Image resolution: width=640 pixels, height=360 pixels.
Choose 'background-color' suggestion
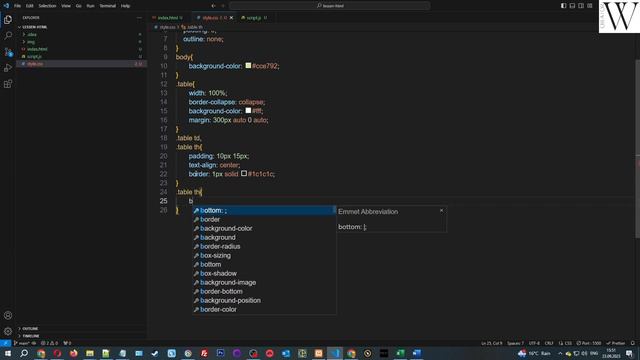click(x=264, y=229)
